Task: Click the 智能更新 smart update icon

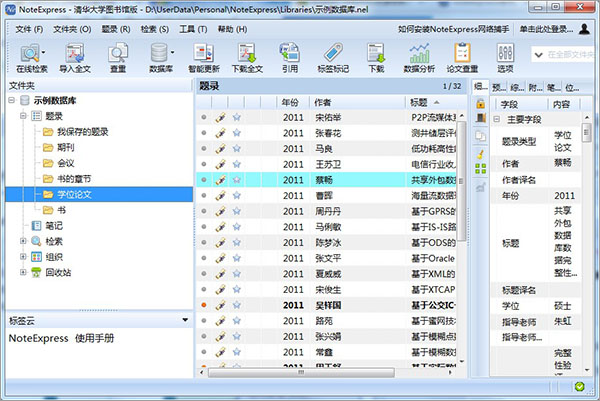Action: [x=204, y=58]
